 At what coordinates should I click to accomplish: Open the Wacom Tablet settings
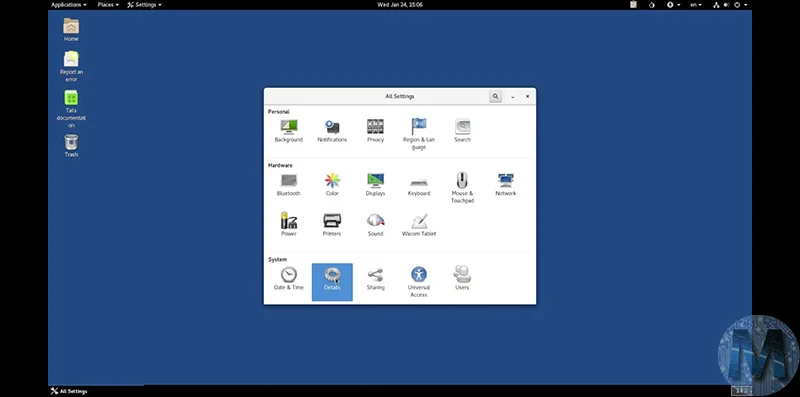[419, 225]
